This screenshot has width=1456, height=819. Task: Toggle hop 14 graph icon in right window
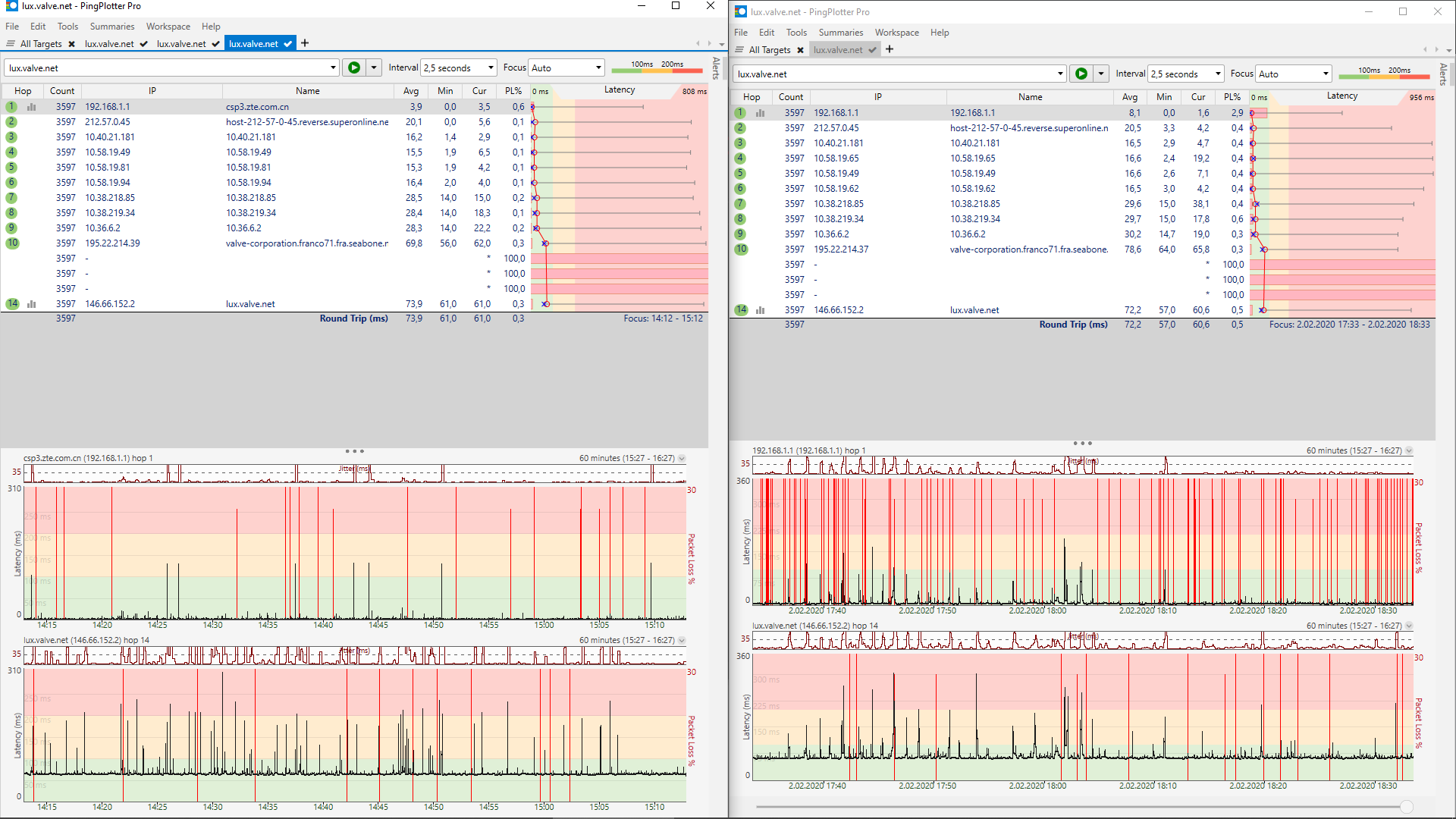click(x=761, y=310)
